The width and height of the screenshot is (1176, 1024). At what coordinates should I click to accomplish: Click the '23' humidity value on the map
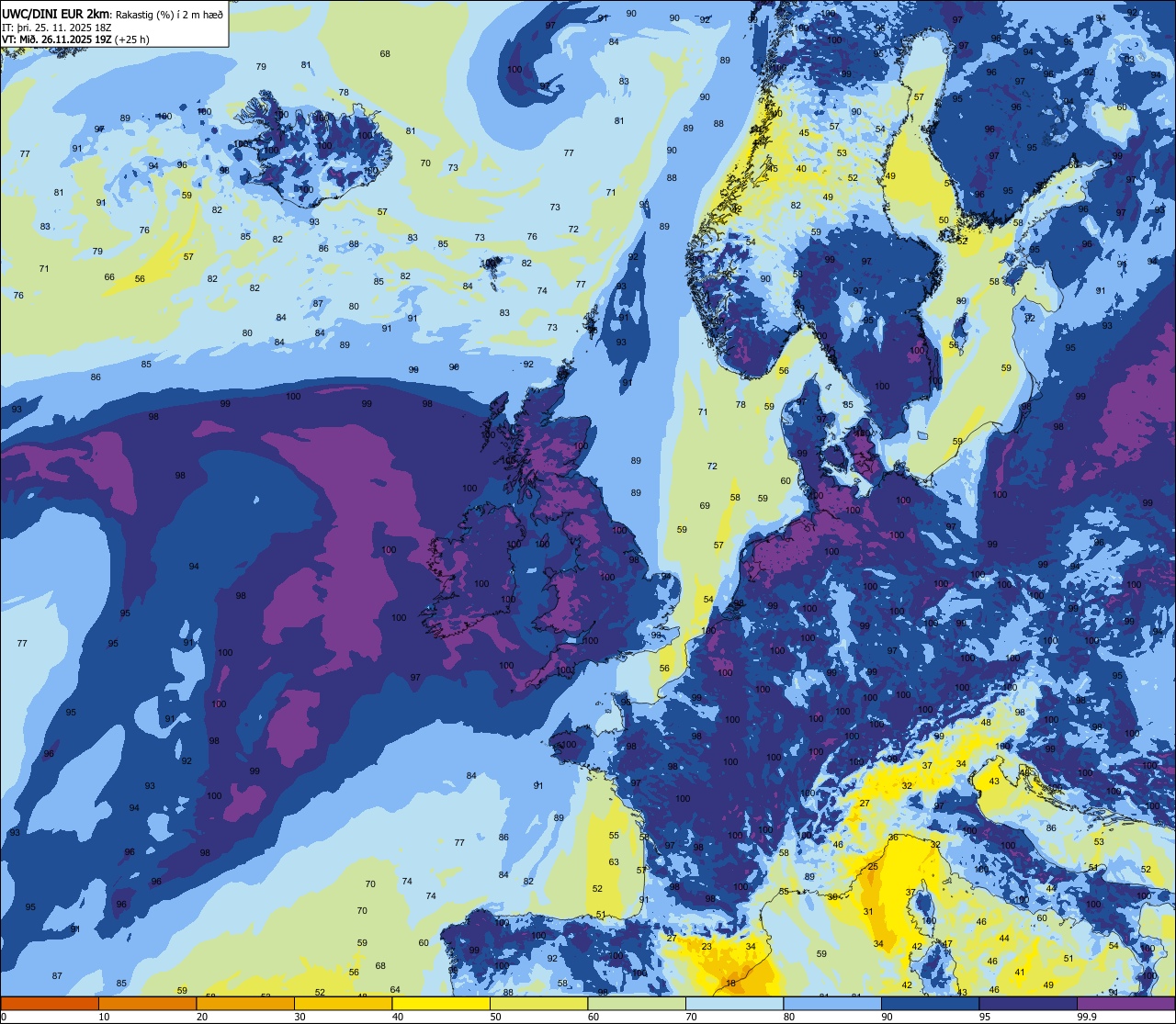coord(707,946)
